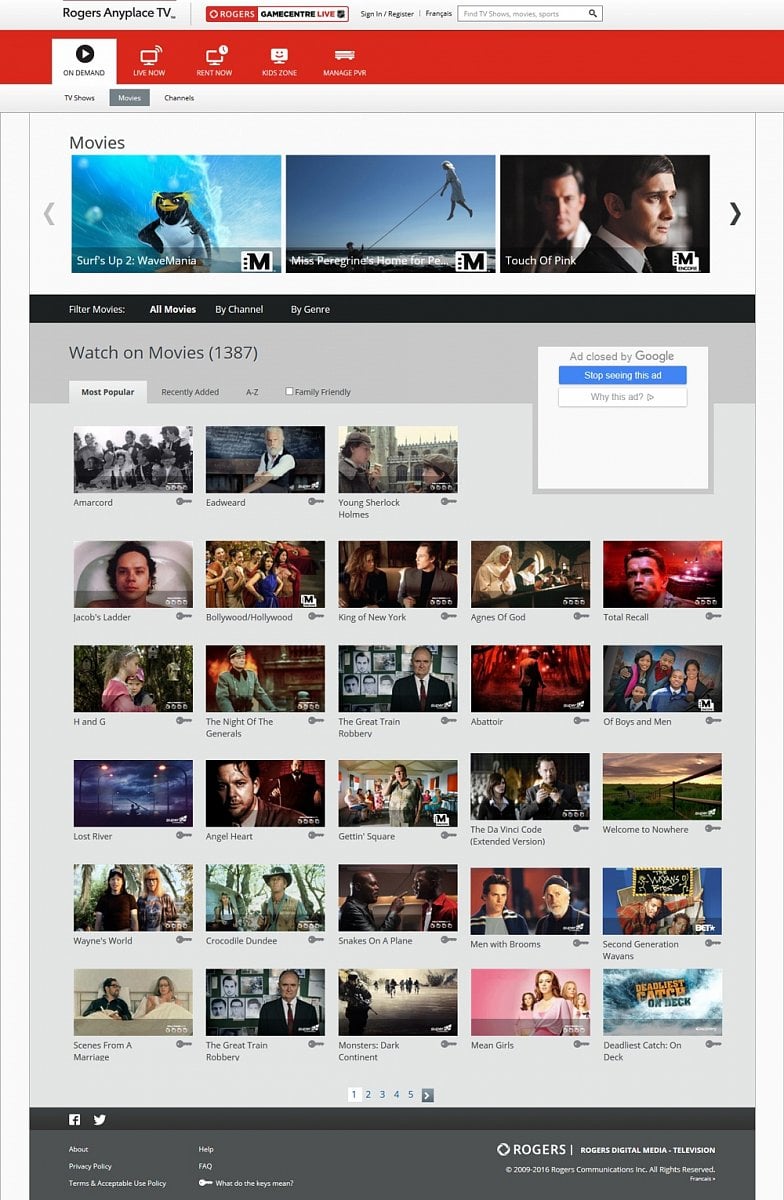Click the Rogers logo in the footer
This screenshot has height=1200, width=784.
[532, 1150]
